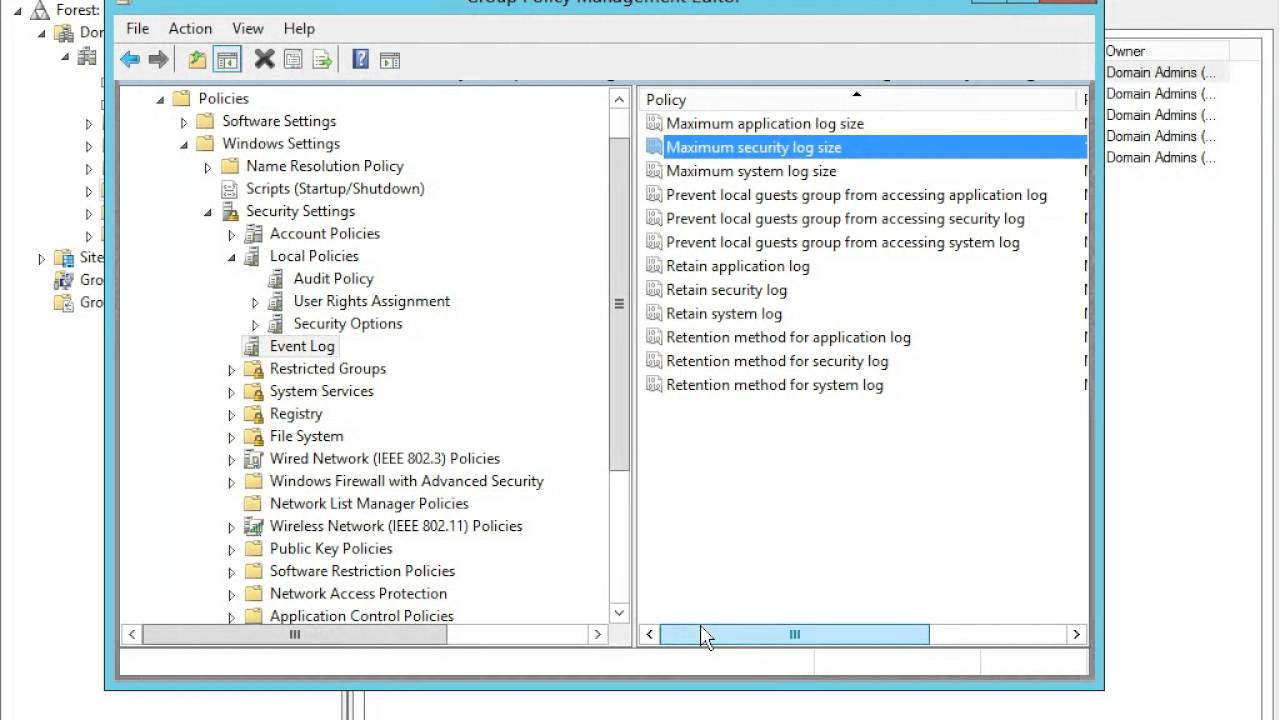Click up arrow of tree pane vertical scrollbar

(x=619, y=98)
